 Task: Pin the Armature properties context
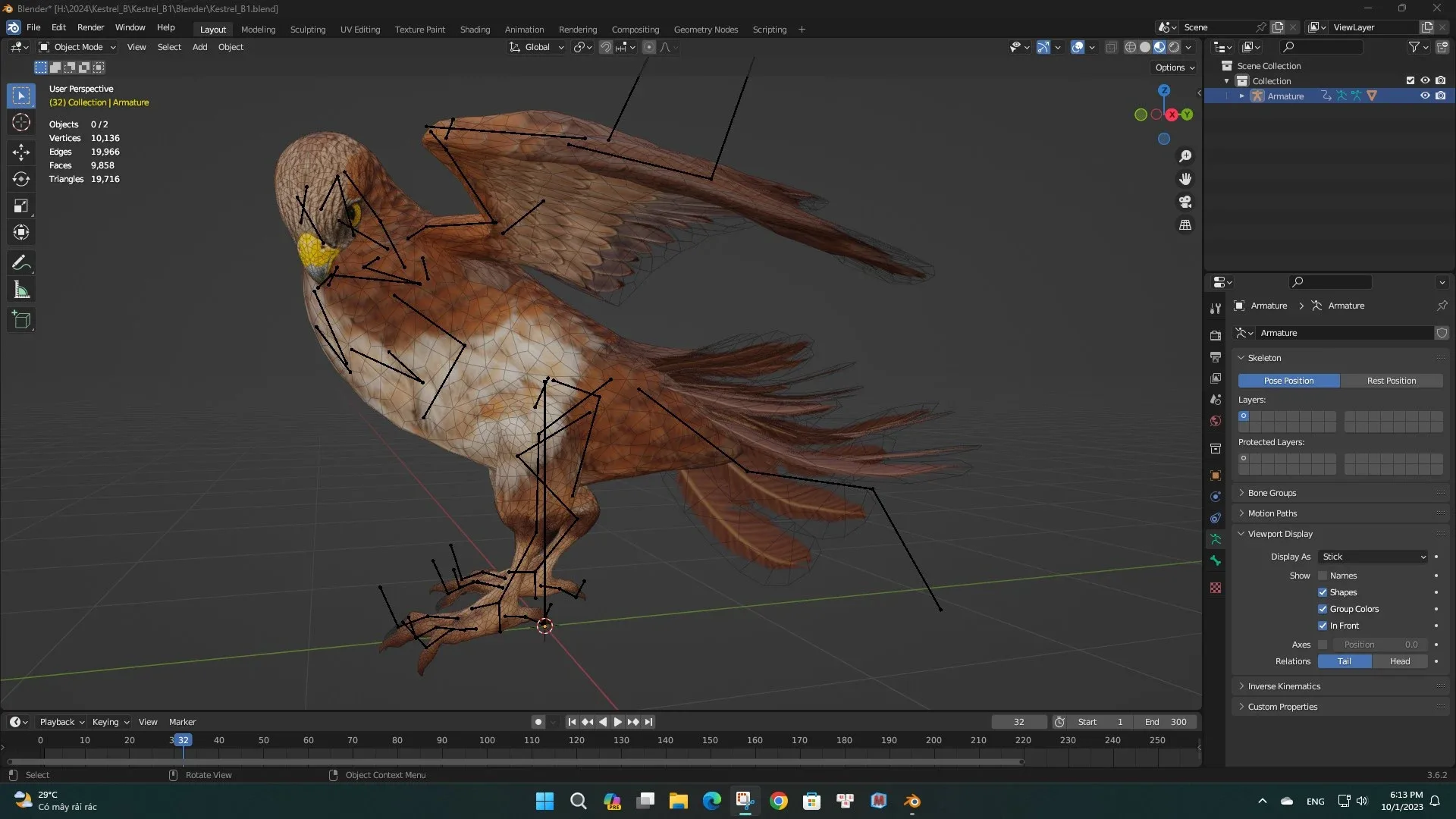[x=1442, y=306]
